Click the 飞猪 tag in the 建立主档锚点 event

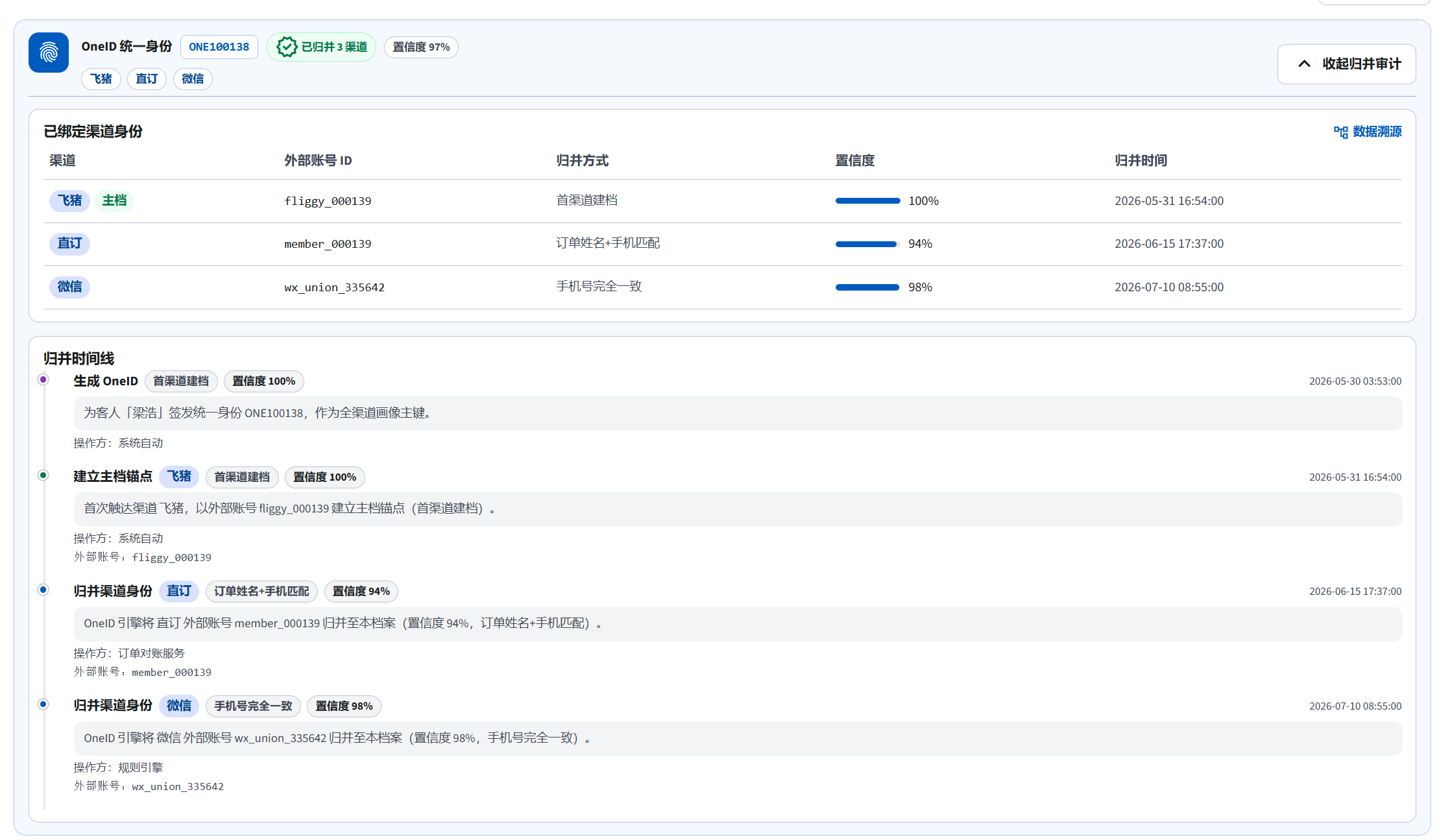pos(179,477)
